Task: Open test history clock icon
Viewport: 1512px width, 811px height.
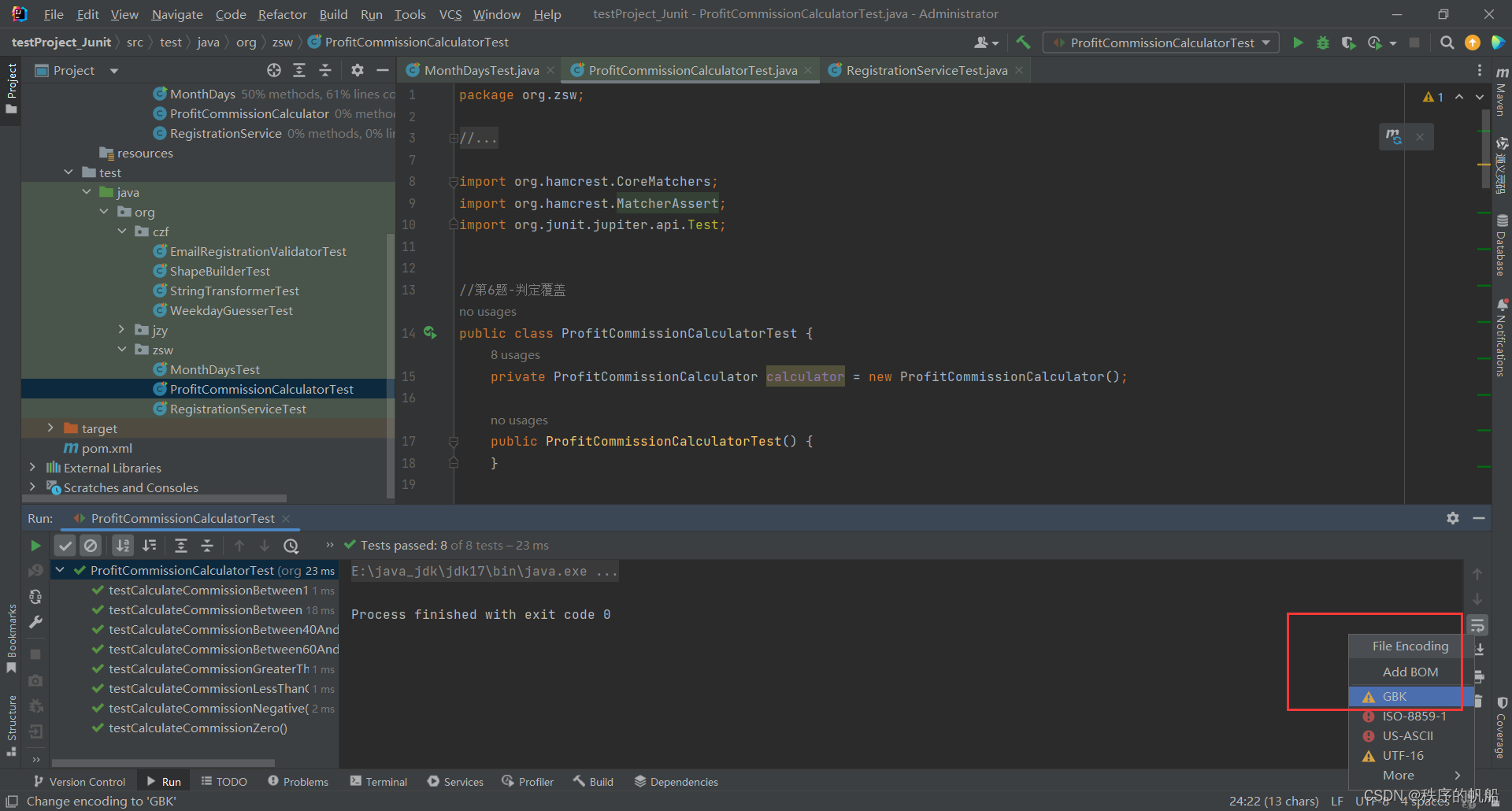Action: [x=291, y=545]
